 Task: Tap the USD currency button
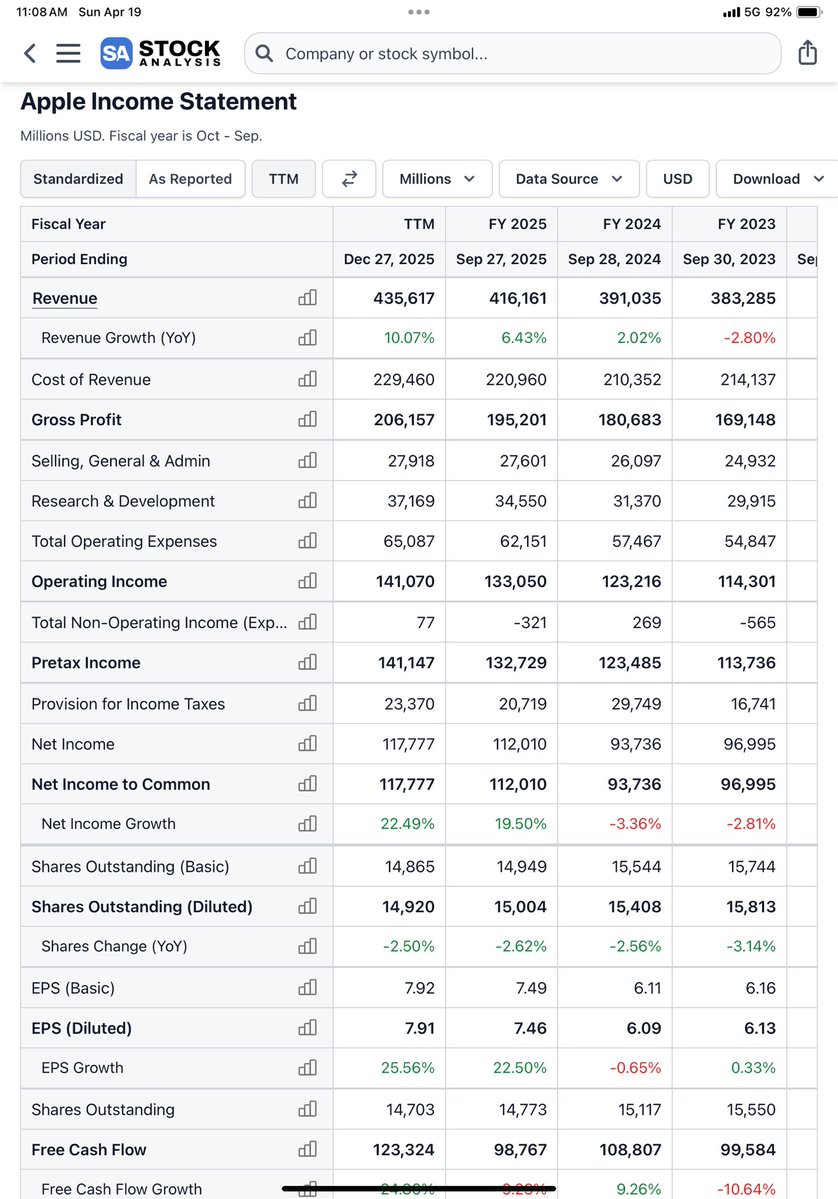click(677, 179)
